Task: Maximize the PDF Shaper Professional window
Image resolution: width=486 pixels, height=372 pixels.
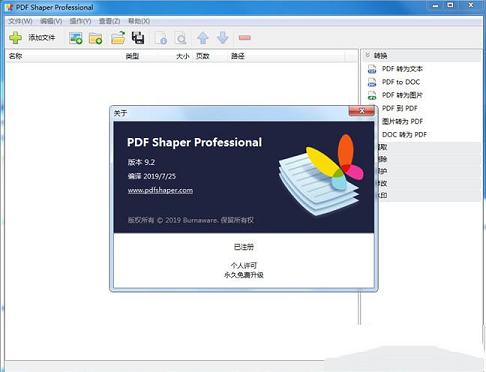Action: (450, 5)
